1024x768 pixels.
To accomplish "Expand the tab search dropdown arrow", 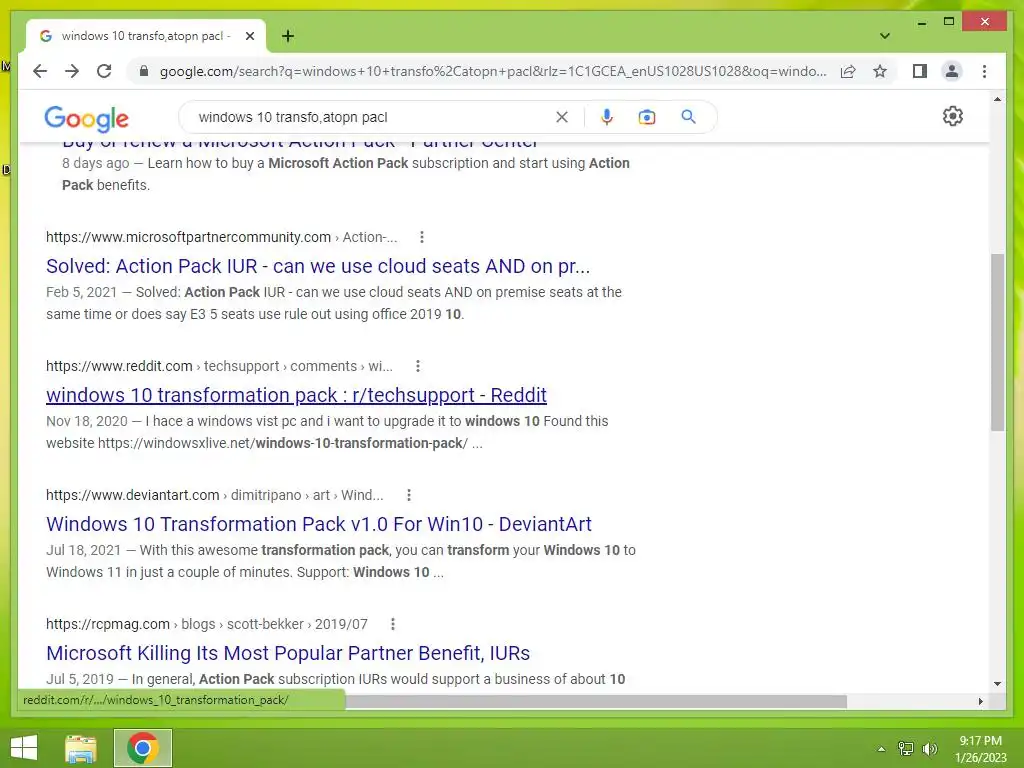I will pyautogui.click(x=884, y=36).
